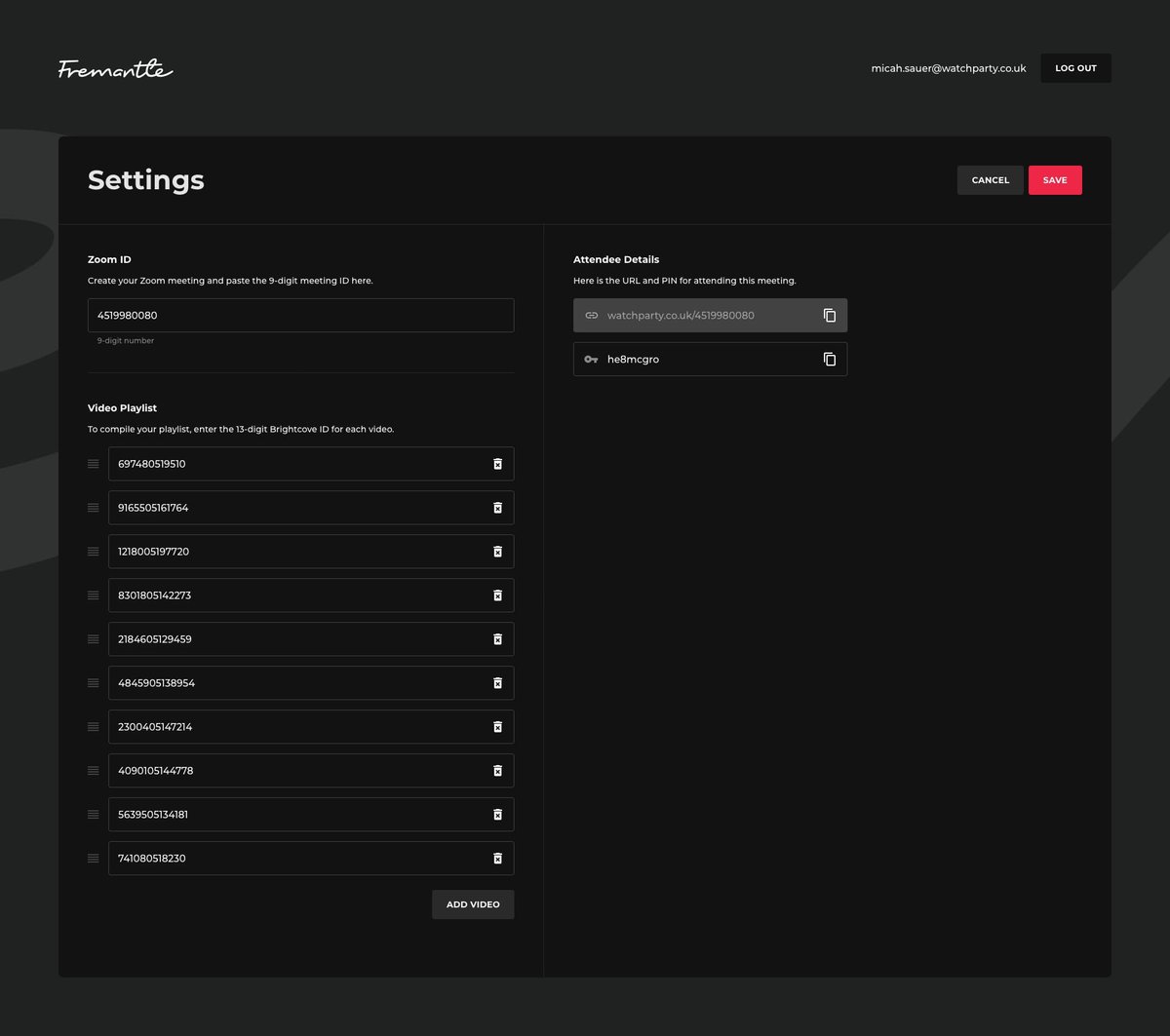Click the Zoom meeting ID instruction text

(x=230, y=281)
